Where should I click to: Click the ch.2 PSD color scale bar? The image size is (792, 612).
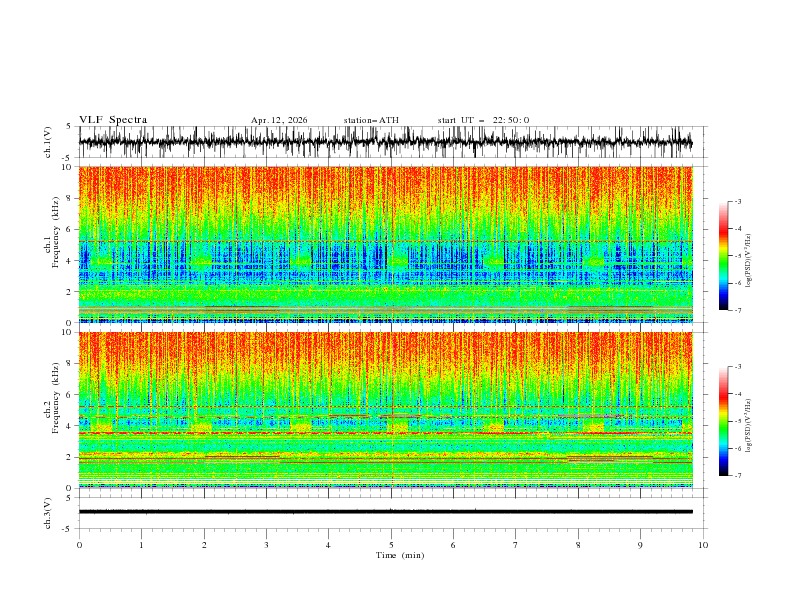click(723, 421)
